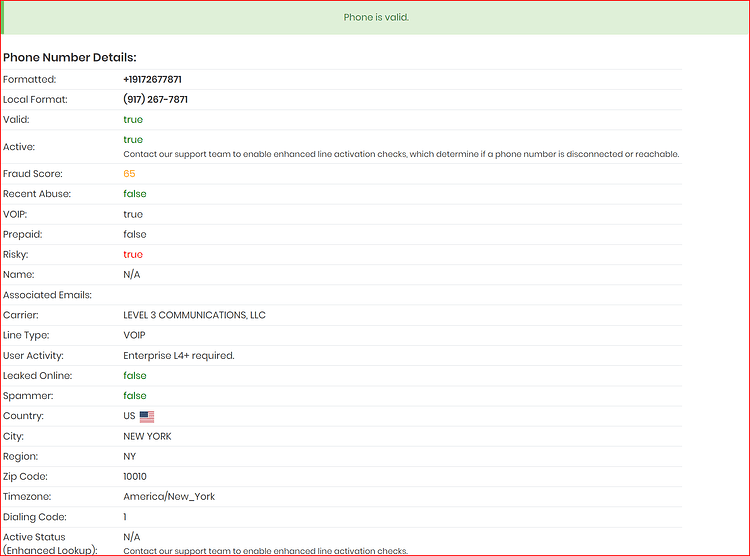Click support team note under Active
750x556 pixels.
(x=401, y=154)
